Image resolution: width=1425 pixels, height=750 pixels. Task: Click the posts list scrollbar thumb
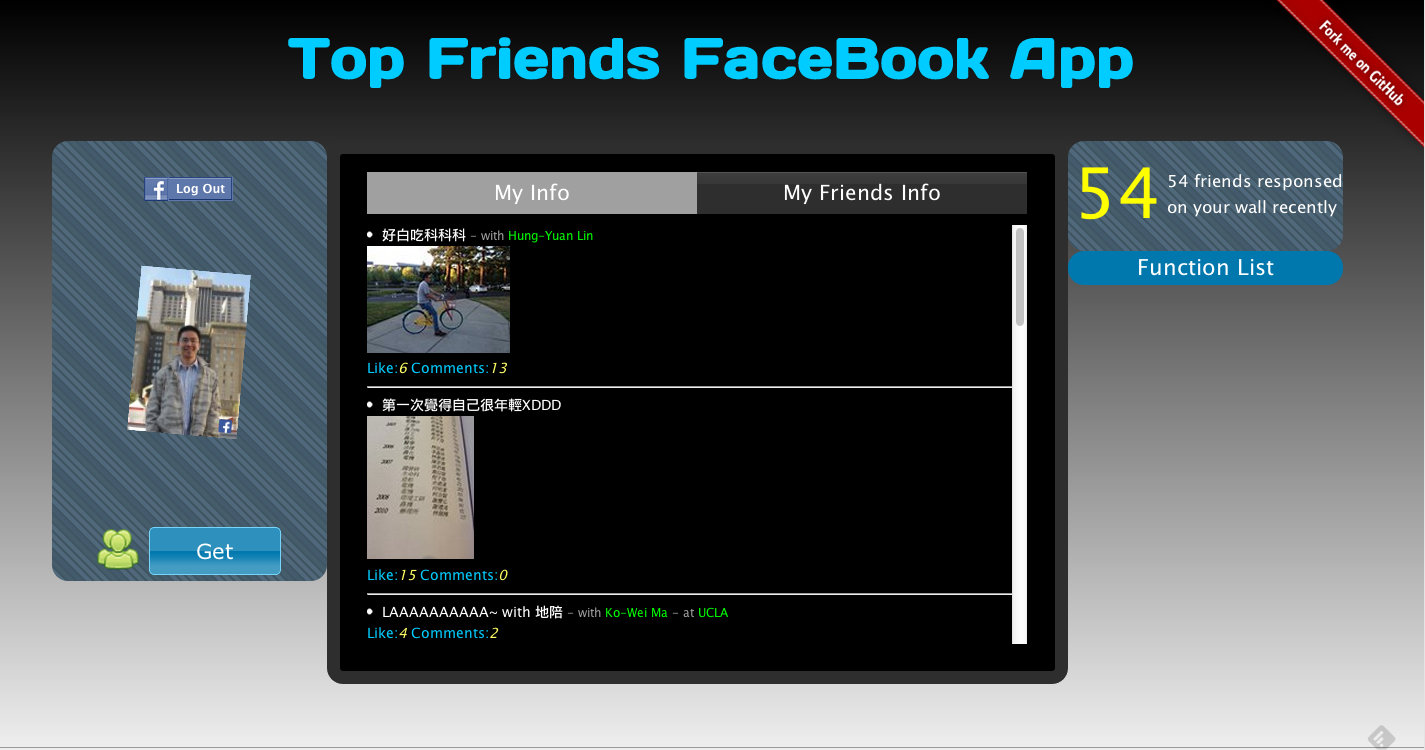(1020, 276)
